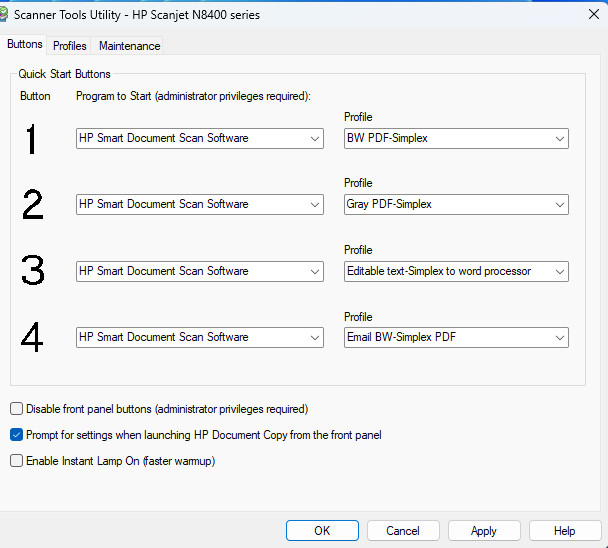
Task: Click the large button number 4 label
Action: click(x=32, y=337)
